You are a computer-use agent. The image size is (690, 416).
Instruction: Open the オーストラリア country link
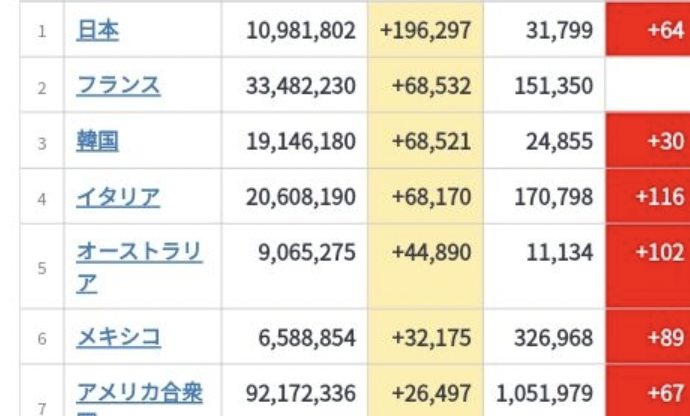[x=139, y=267]
